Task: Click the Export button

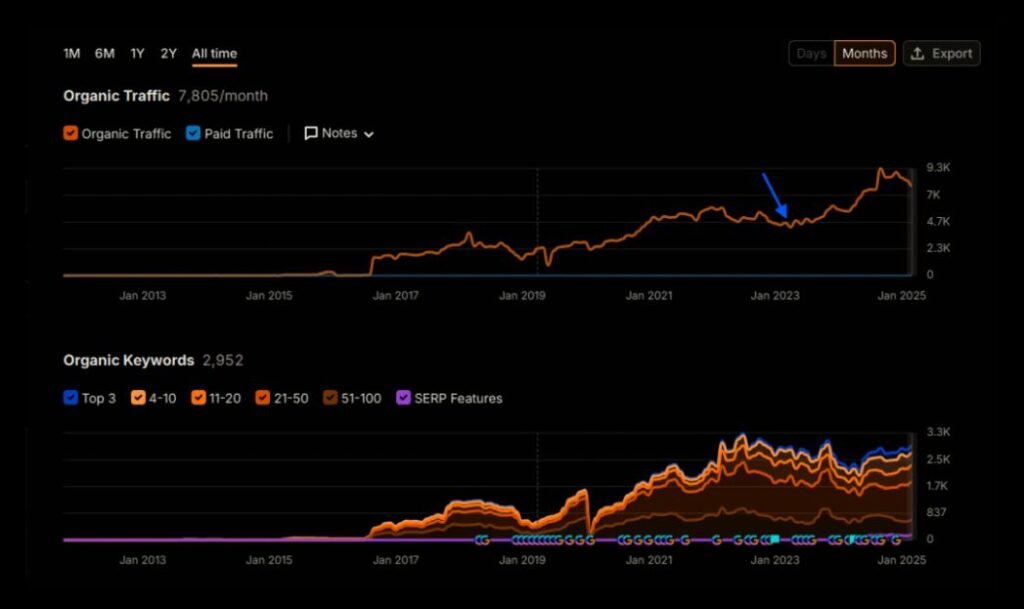Action: coord(941,54)
